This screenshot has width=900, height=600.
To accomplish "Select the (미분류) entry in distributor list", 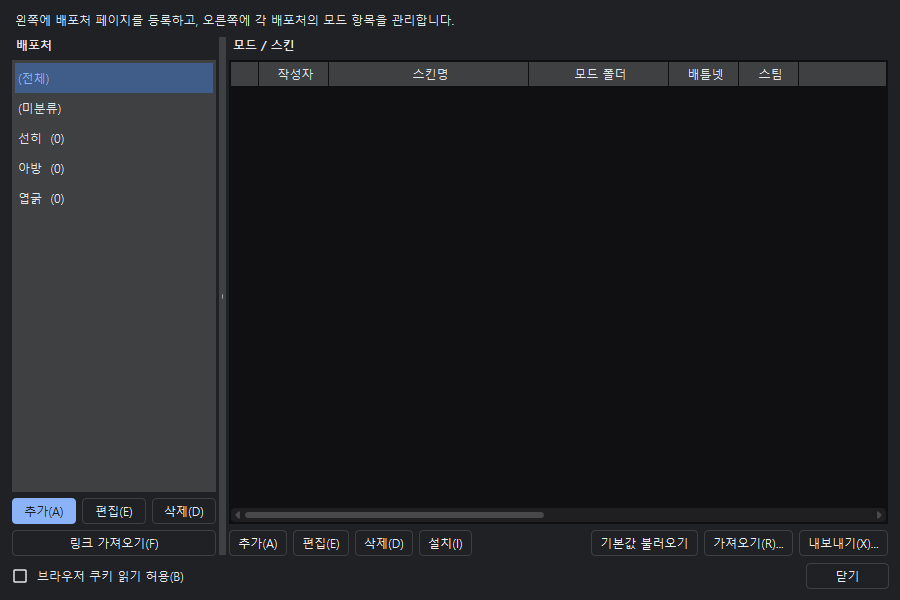I will click(114, 109).
